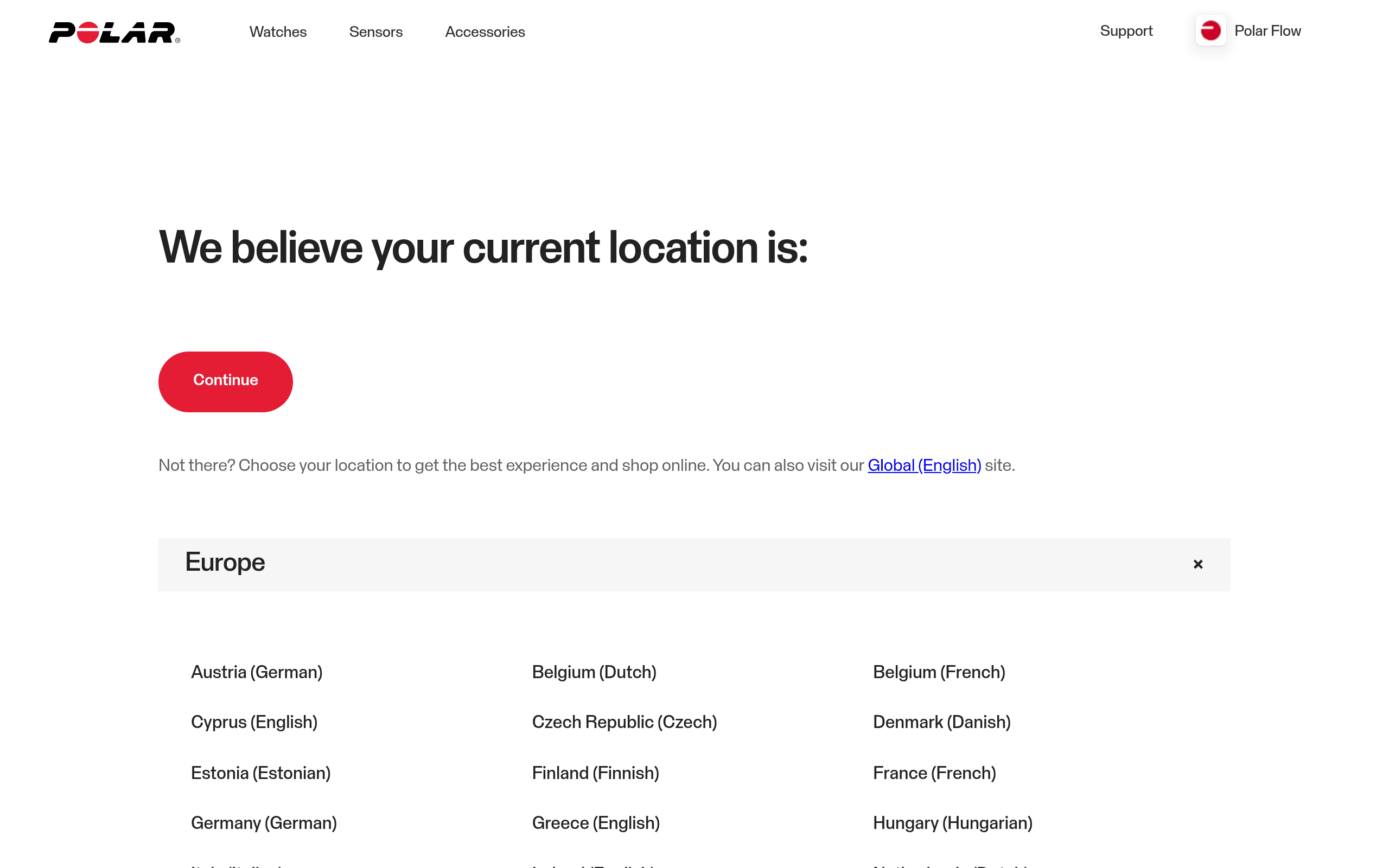Visit the Global (English) site link
Screen dimensions: 1389x868
(x=924, y=465)
